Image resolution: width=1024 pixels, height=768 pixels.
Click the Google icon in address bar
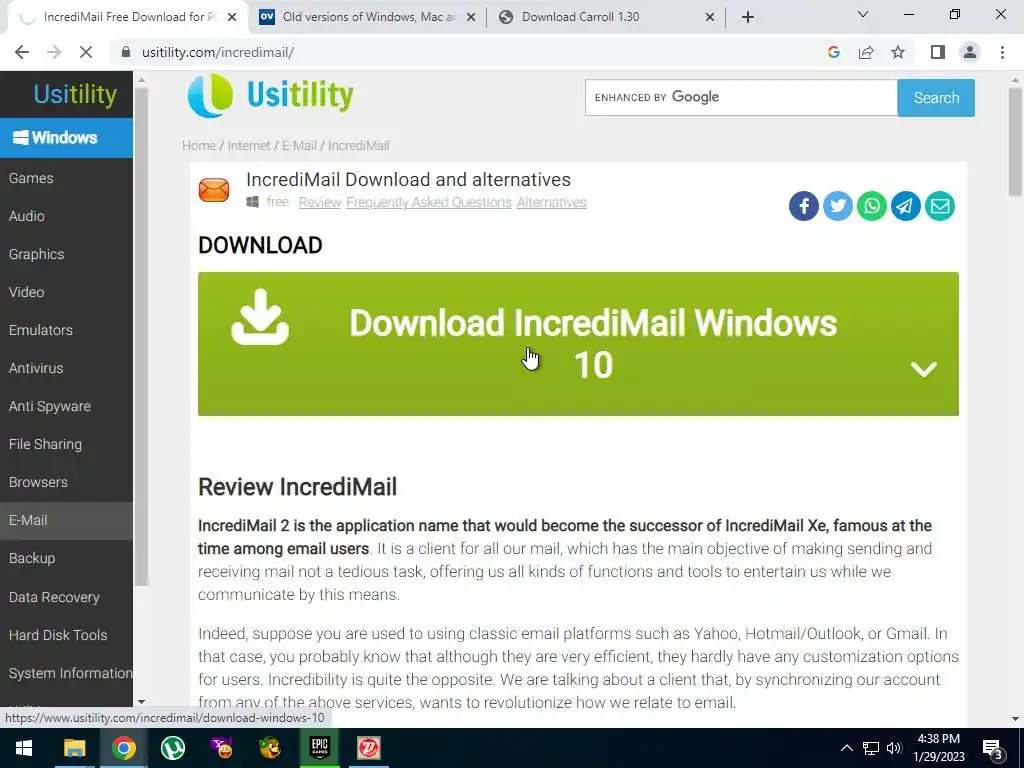833,52
